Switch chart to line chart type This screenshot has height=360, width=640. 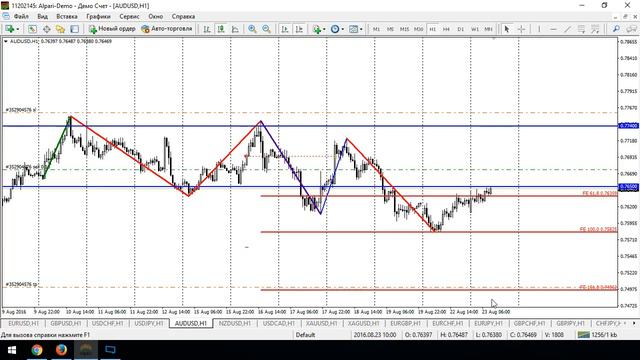235,29
